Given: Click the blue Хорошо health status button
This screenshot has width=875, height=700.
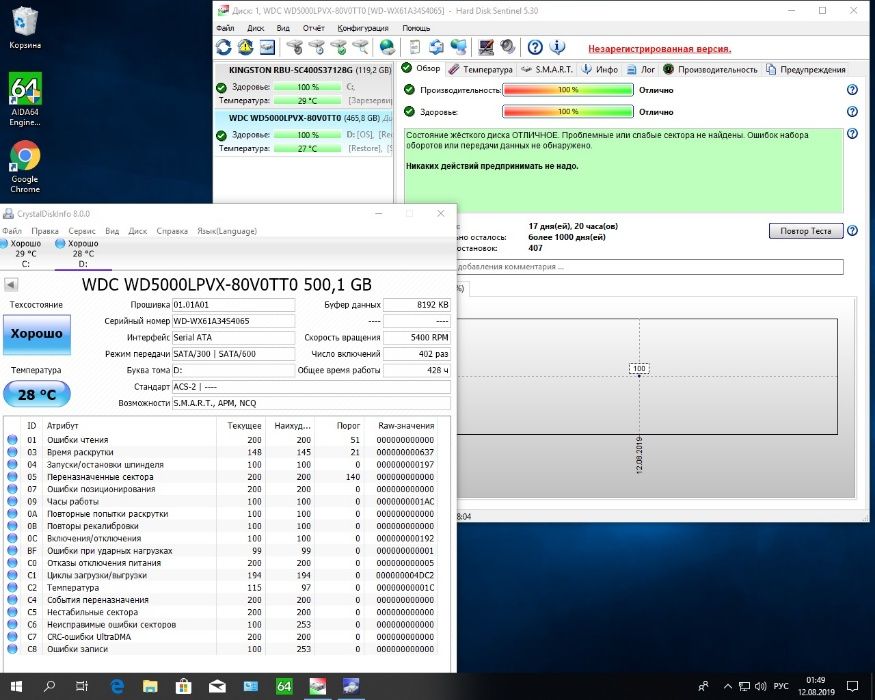Looking at the screenshot, I should tap(37, 334).
